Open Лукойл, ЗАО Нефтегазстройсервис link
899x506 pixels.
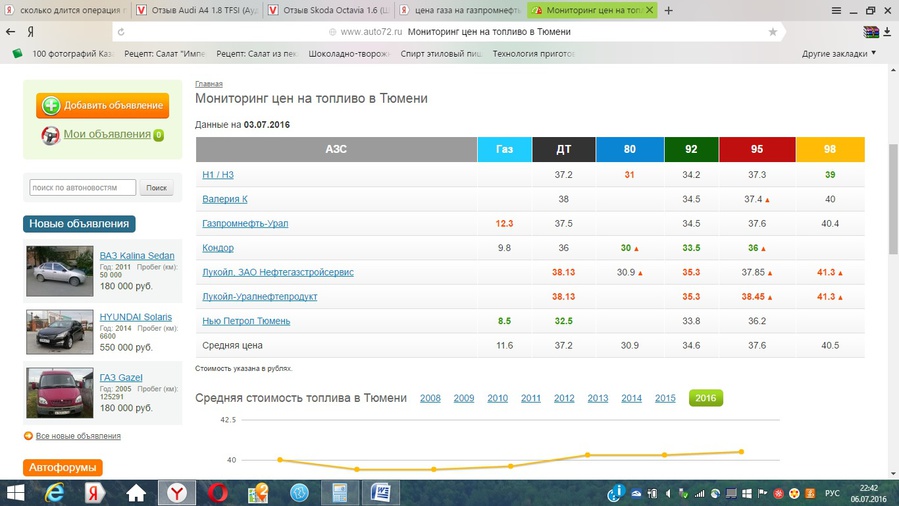(277, 272)
